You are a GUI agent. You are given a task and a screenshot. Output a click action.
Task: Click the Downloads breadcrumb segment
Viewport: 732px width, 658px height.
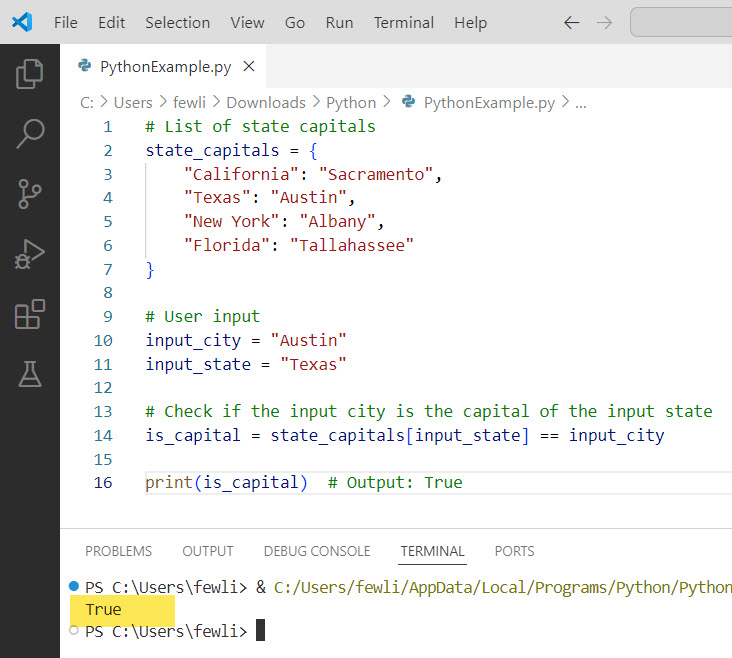[x=266, y=102]
